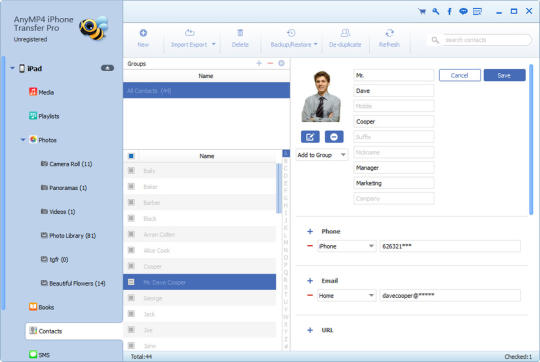Open Media in the sidebar

click(41, 92)
